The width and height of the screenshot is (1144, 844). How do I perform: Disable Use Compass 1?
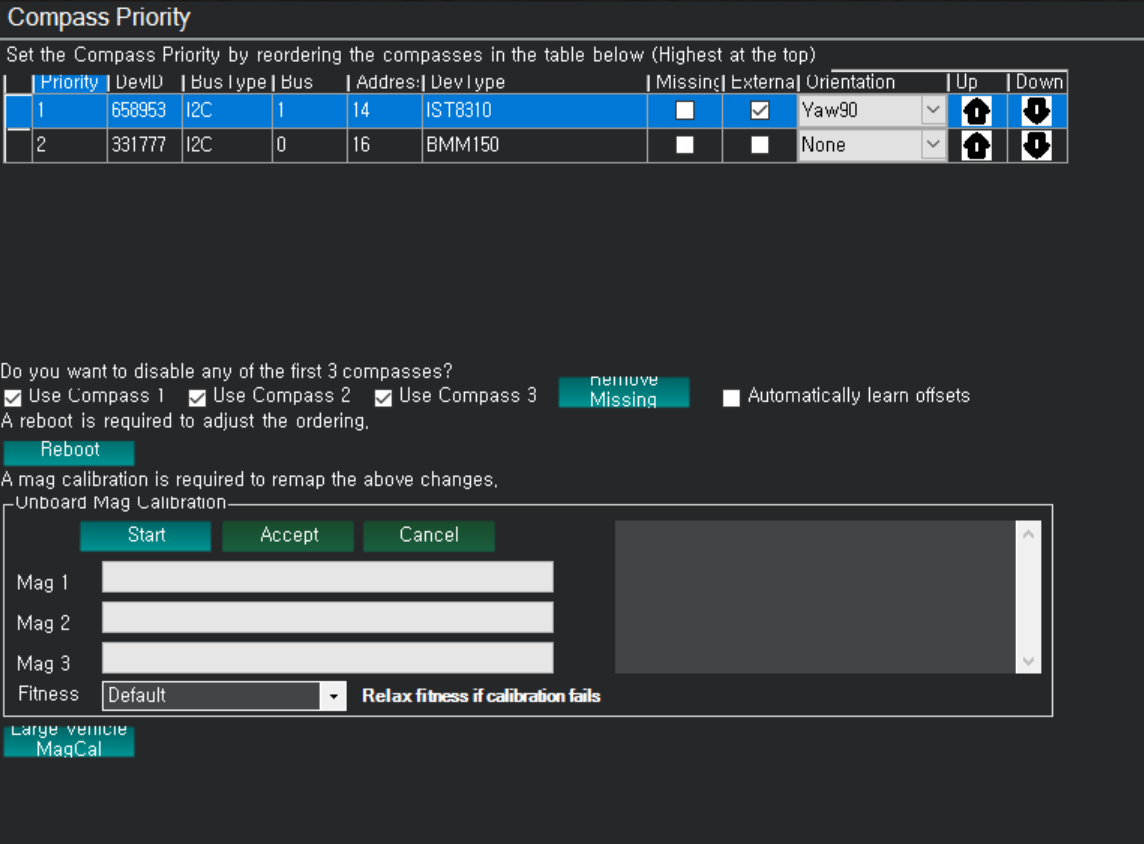[x=12, y=398]
